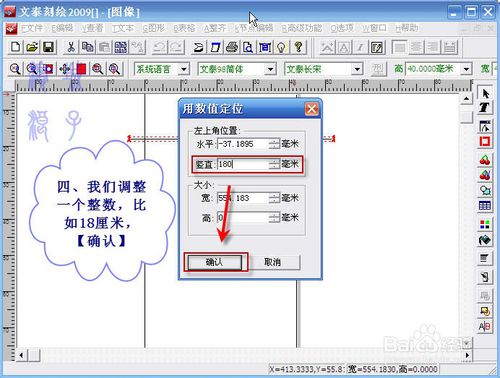The height and width of the screenshot is (378, 500).
Task: Select the red rectangle shape tool
Action: pos(485,141)
